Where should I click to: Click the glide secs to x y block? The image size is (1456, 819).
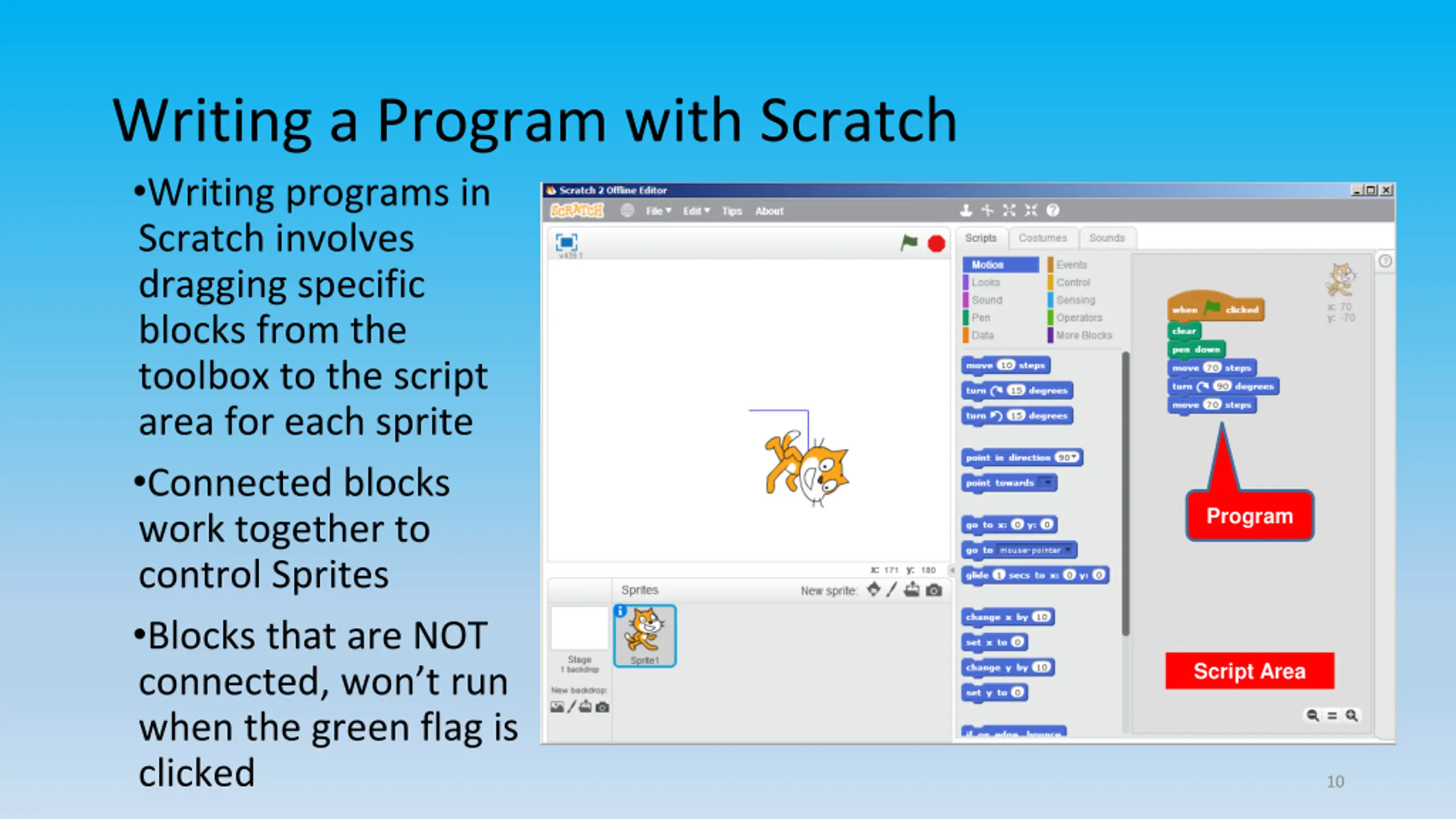click(x=1035, y=575)
